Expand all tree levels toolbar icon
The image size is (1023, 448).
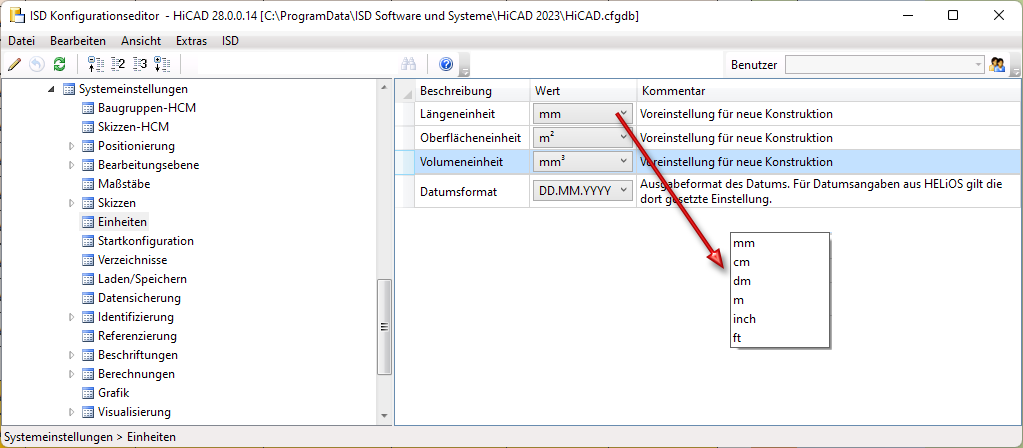(162, 64)
